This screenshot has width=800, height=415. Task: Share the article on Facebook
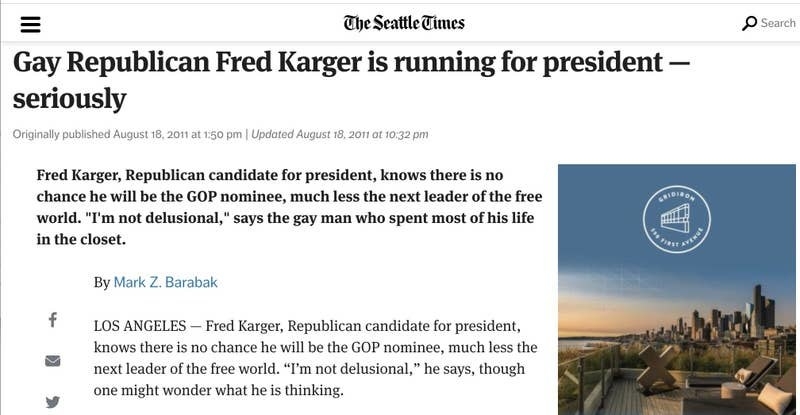[x=52, y=320]
